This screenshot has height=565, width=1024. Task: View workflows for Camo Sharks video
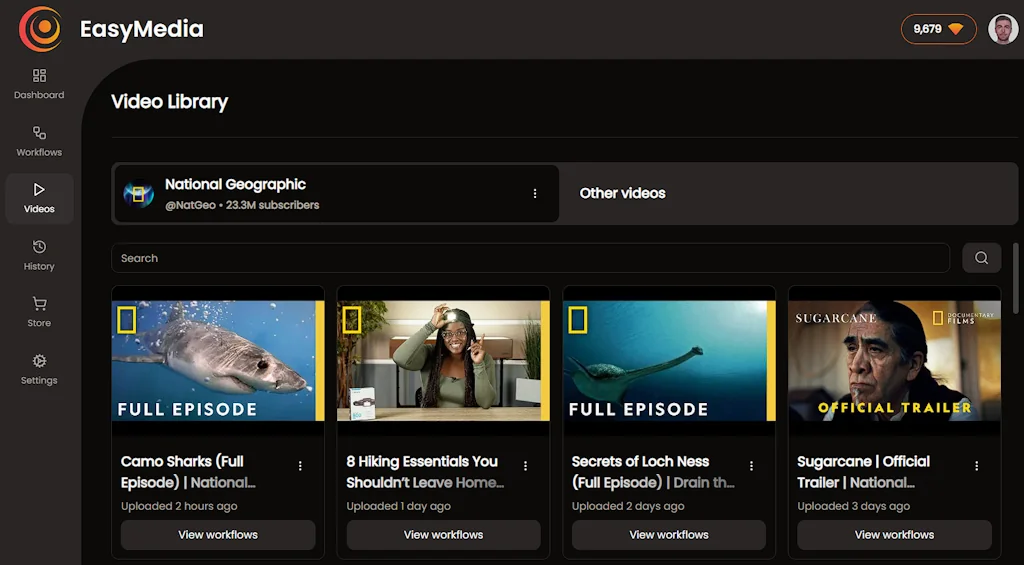point(218,534)
